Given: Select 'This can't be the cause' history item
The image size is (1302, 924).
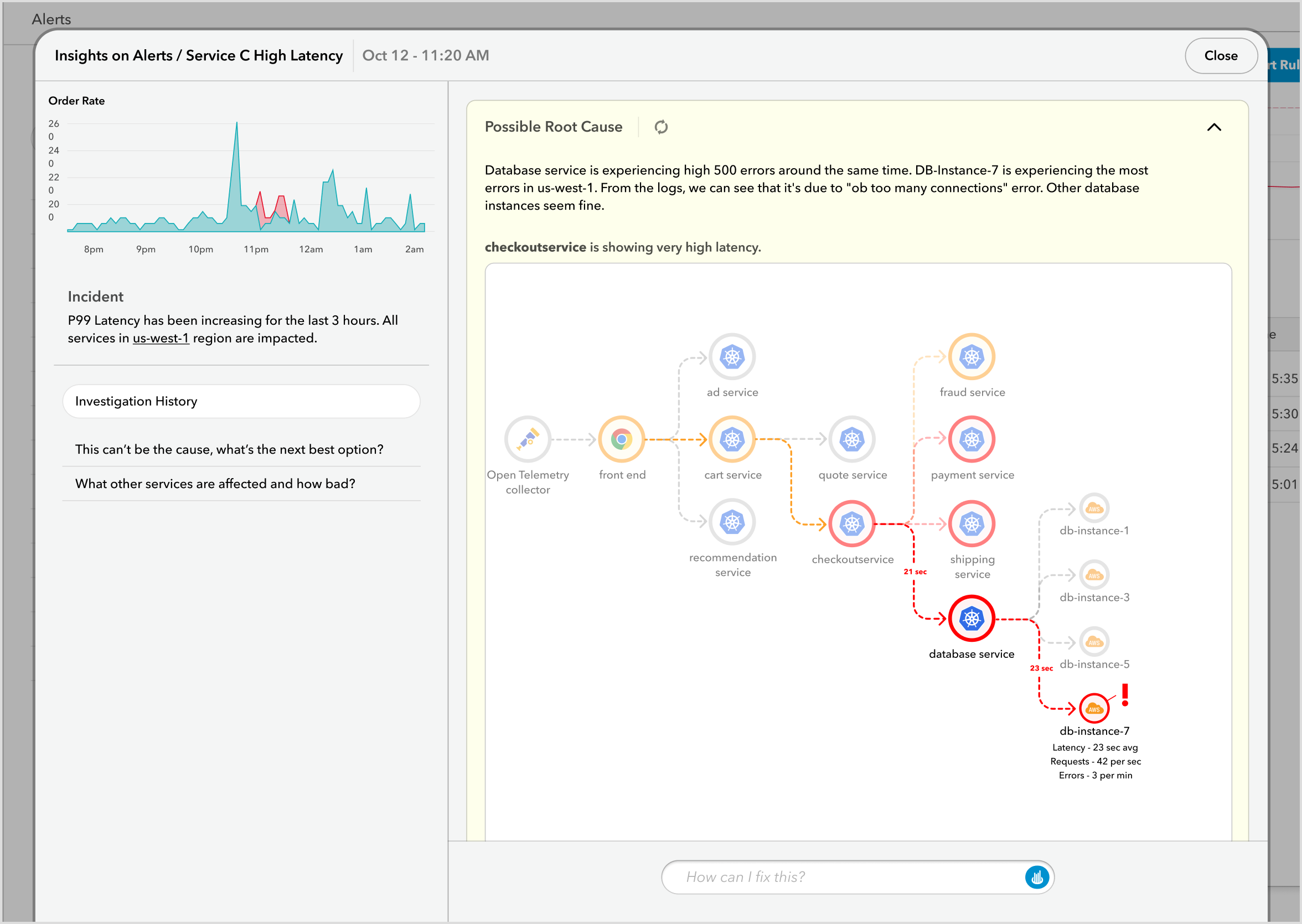Looking at the screenshot, I should [x=229, y=449].
